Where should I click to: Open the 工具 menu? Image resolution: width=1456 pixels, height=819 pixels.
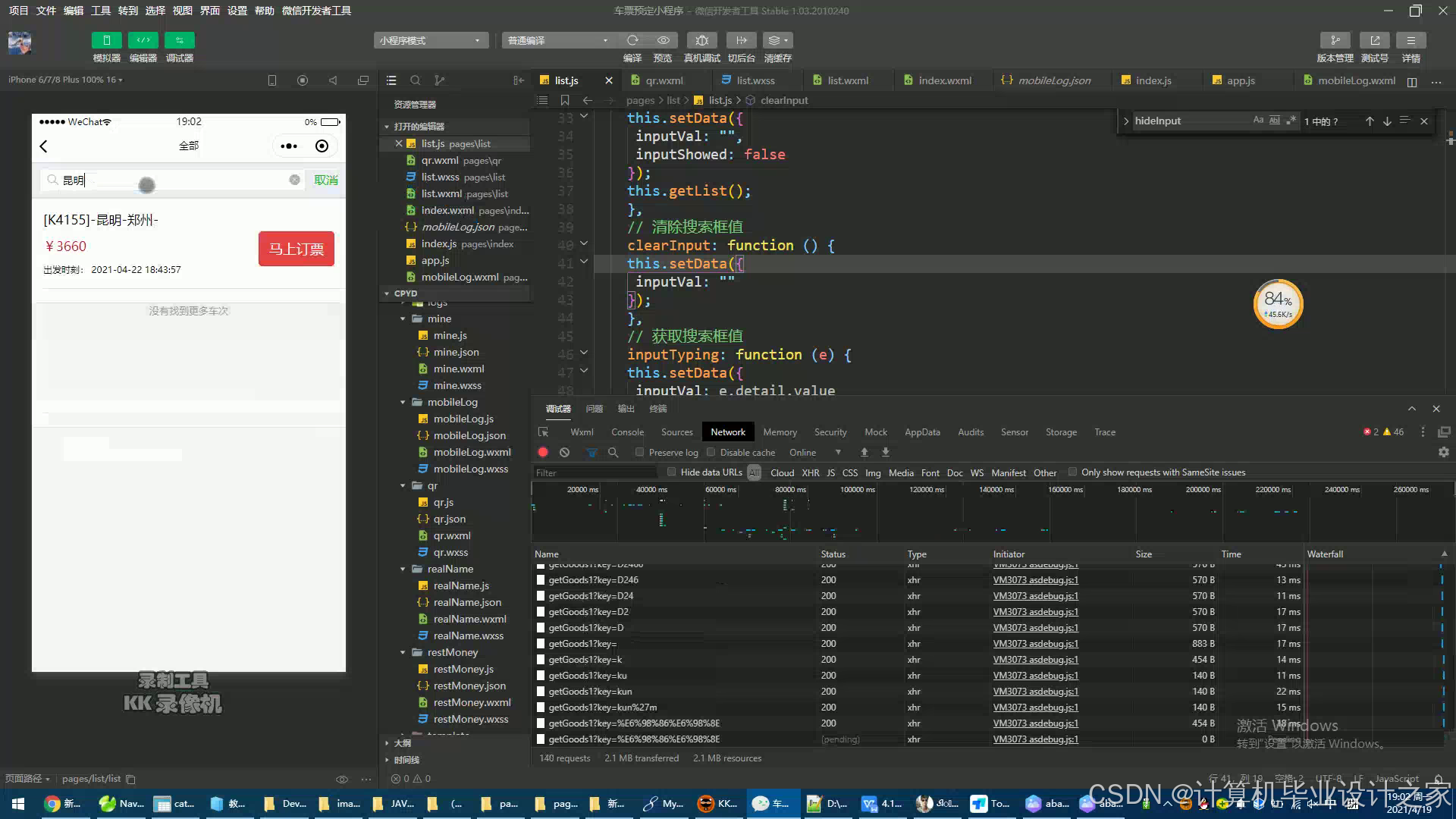[100, 11]
